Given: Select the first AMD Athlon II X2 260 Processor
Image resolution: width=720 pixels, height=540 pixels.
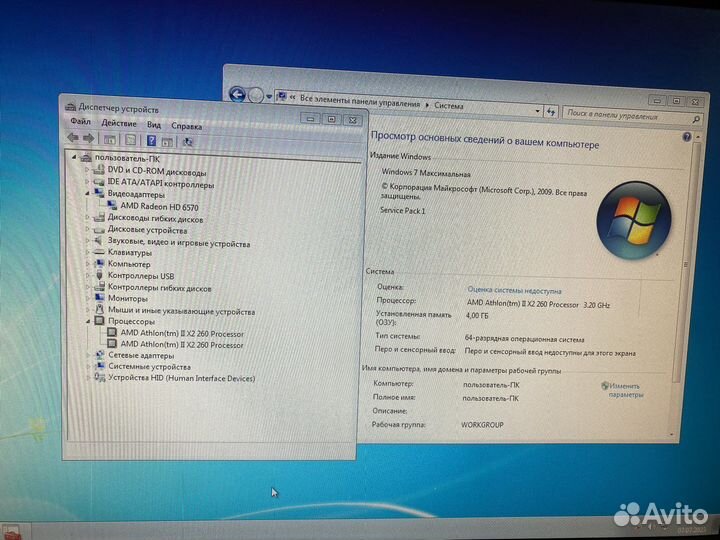Looking at the screenshot, I should click(x=182, y=334).
